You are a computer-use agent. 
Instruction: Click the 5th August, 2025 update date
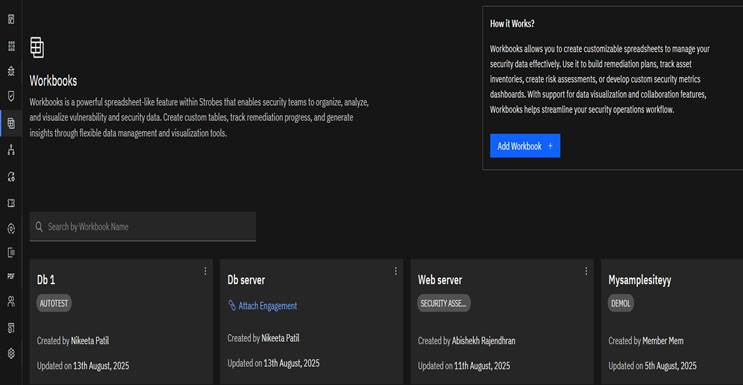[671, 366]
